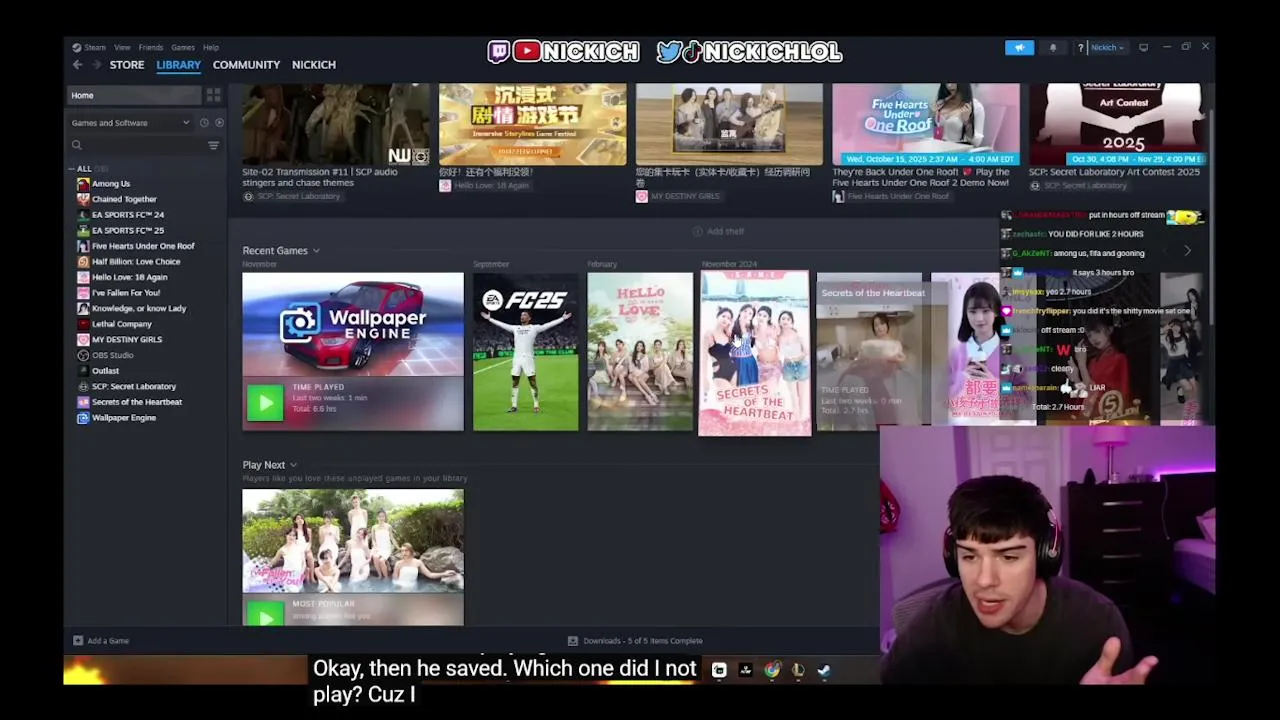Open the OBS Studio icon in the list
This screenshot has width=1280, height=720.
pyautogui.click(x=83, y=355)
